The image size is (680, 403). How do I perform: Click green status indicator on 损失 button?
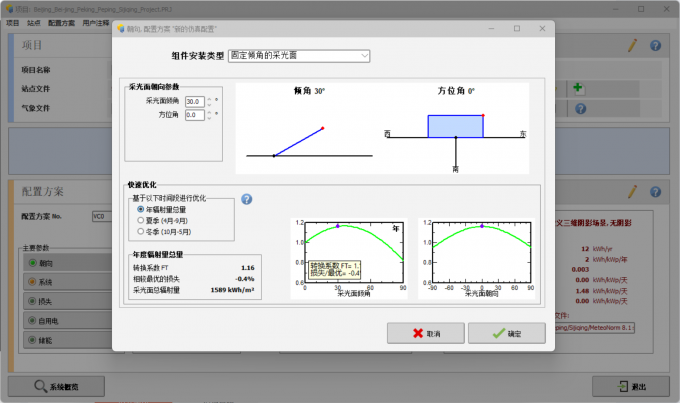(x=32, y=301)
